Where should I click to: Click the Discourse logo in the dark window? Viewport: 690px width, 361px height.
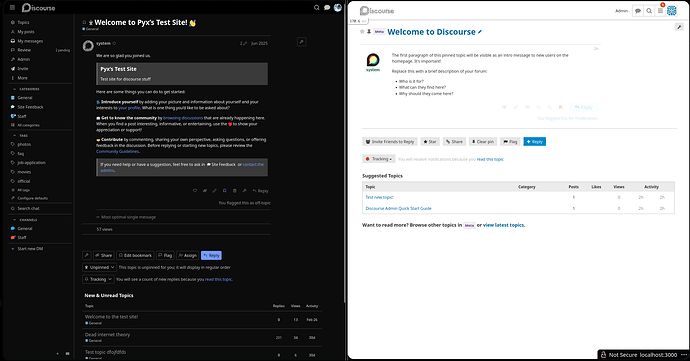[x=39, y=7]
